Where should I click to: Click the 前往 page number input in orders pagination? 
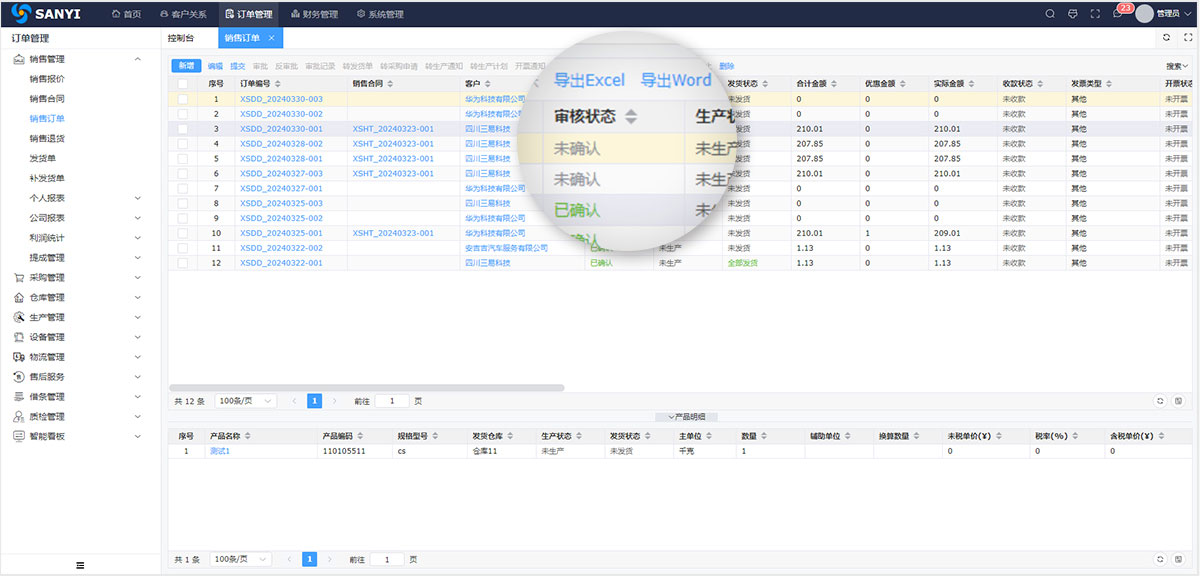(391, 401)
